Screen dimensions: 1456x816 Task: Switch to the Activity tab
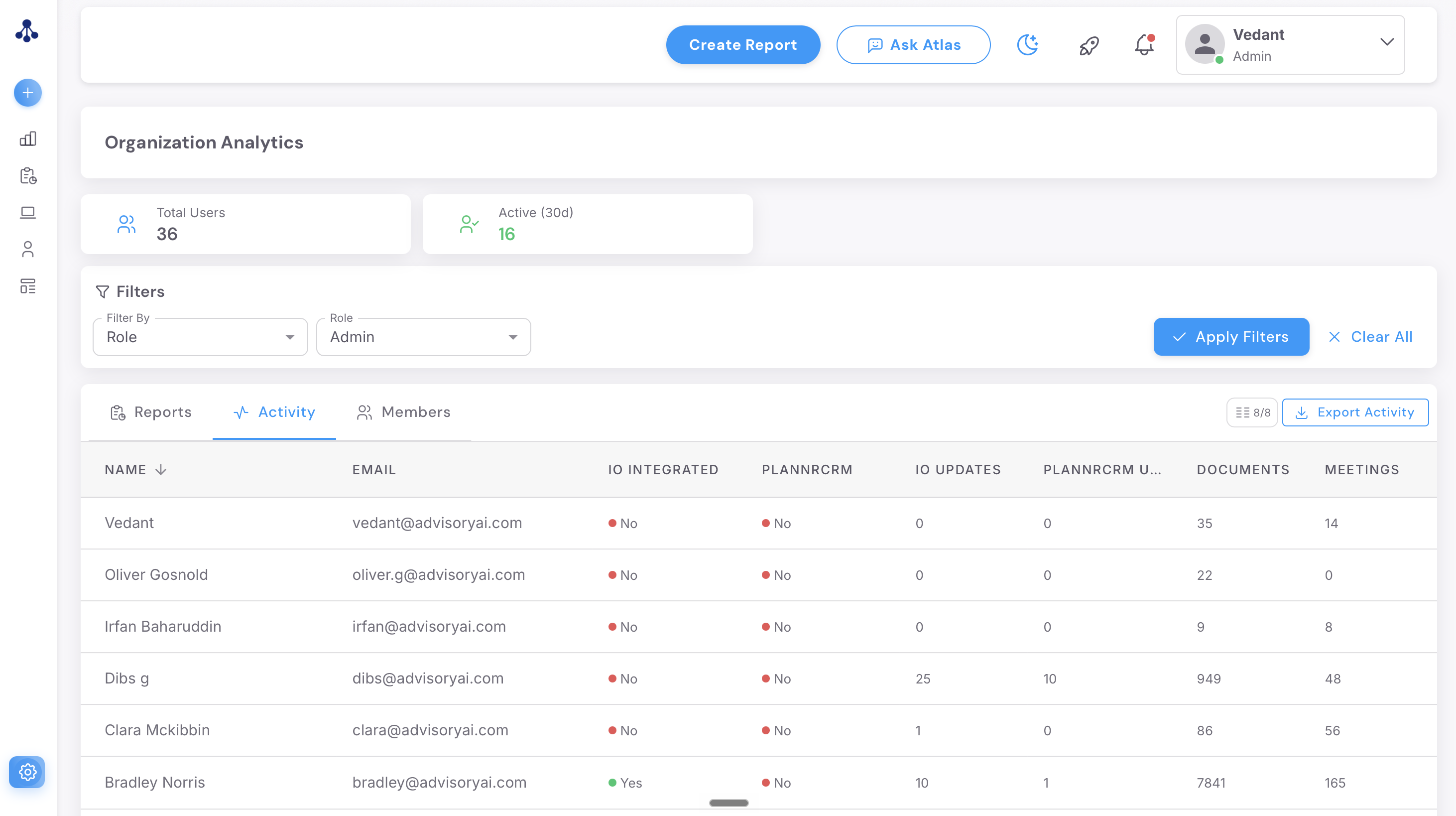click(x=274, y=412)
